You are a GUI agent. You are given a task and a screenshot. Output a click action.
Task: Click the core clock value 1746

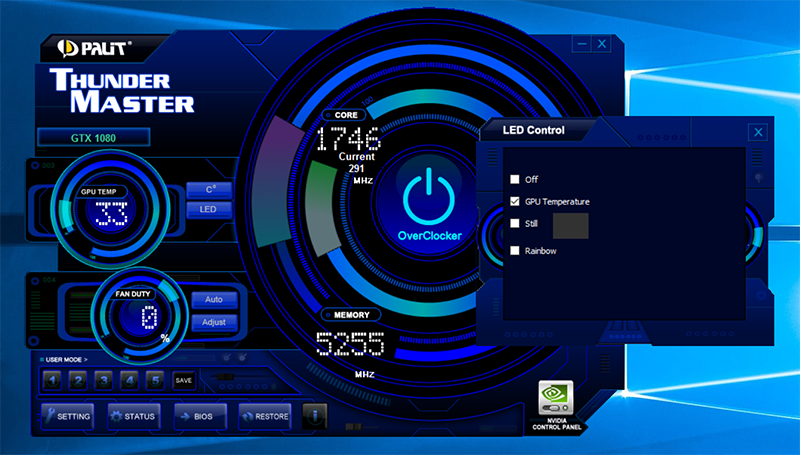click(348, 138)
